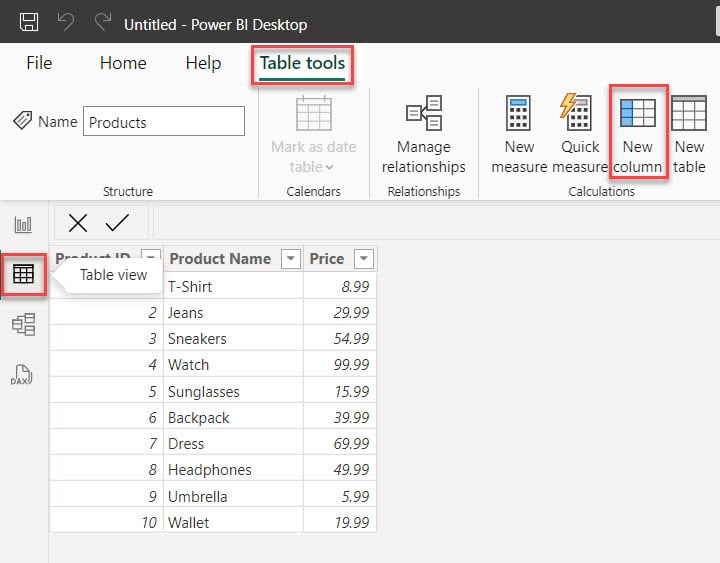
Task: Select the T-Shirt cell
Action: click(233, 287)
